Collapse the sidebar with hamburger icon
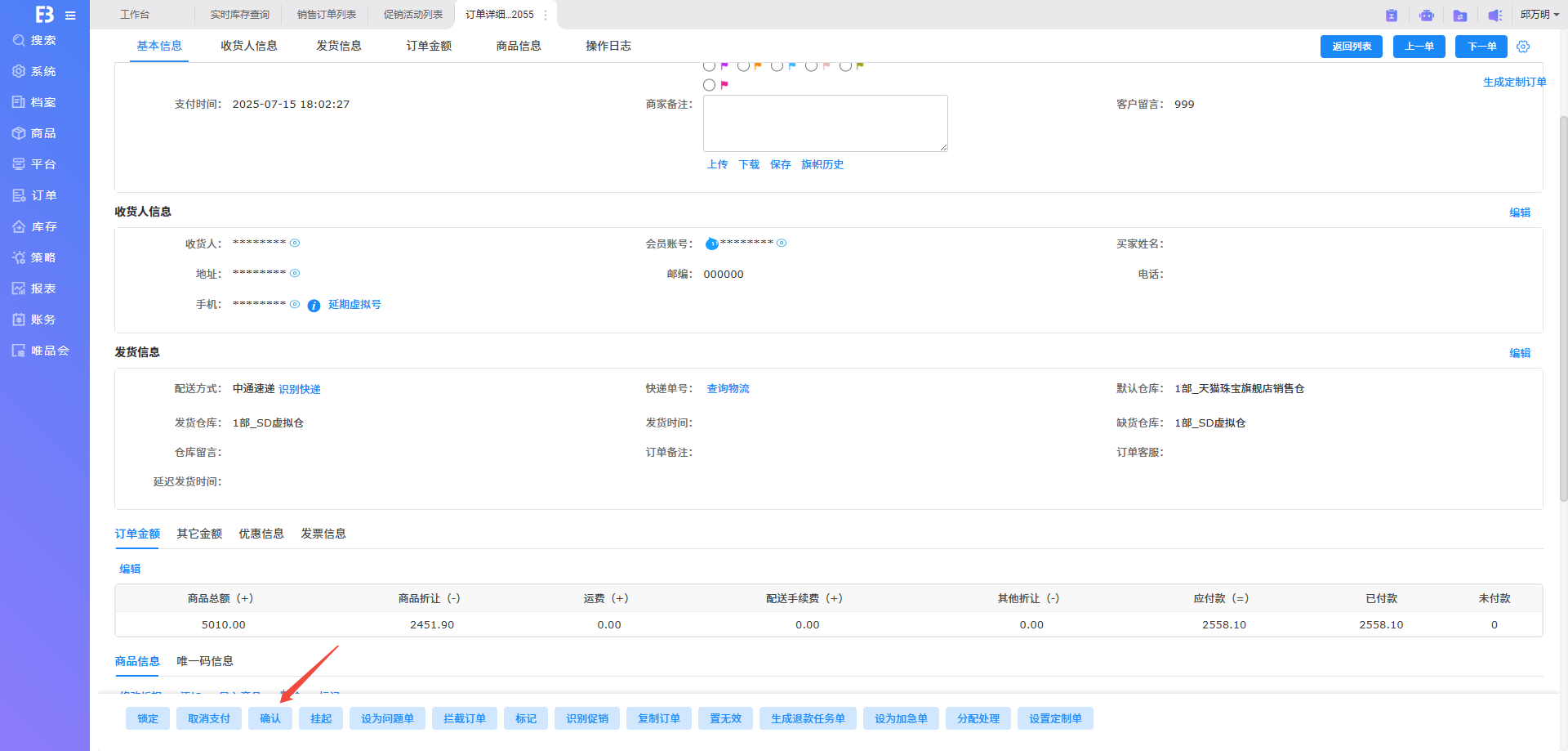Viewport: 1568px width, 751px height. [71, 16]
